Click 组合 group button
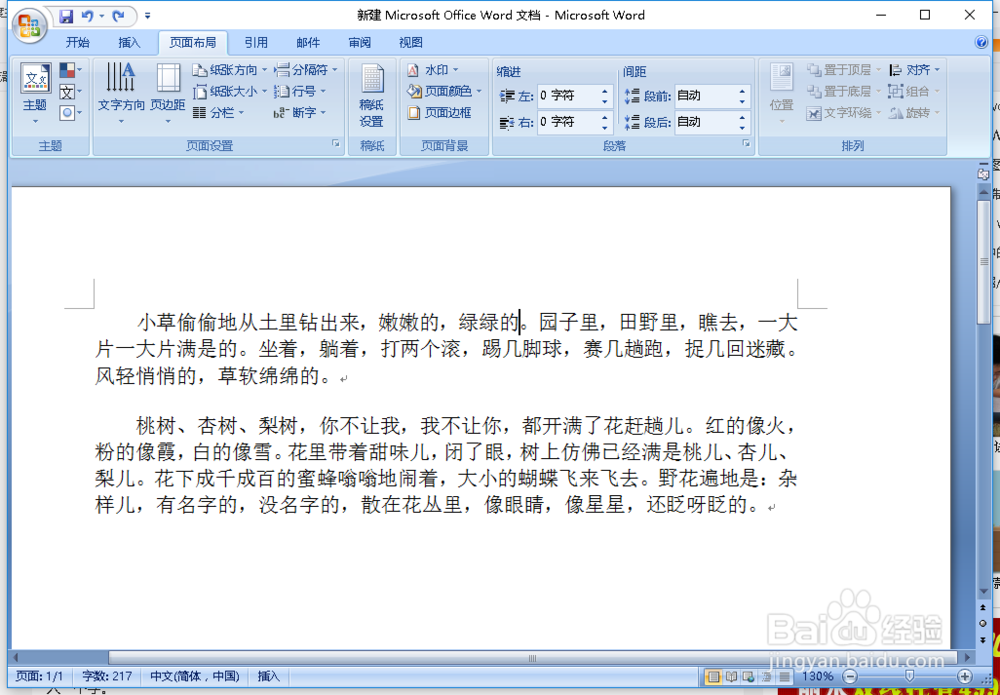1000x695 pixels. point(915,91)
